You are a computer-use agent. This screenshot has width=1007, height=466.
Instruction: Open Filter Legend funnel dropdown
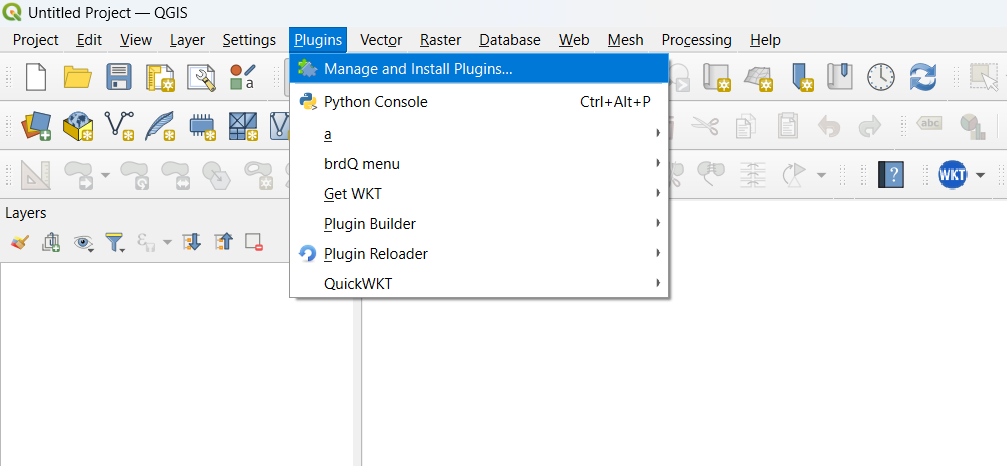116,243
